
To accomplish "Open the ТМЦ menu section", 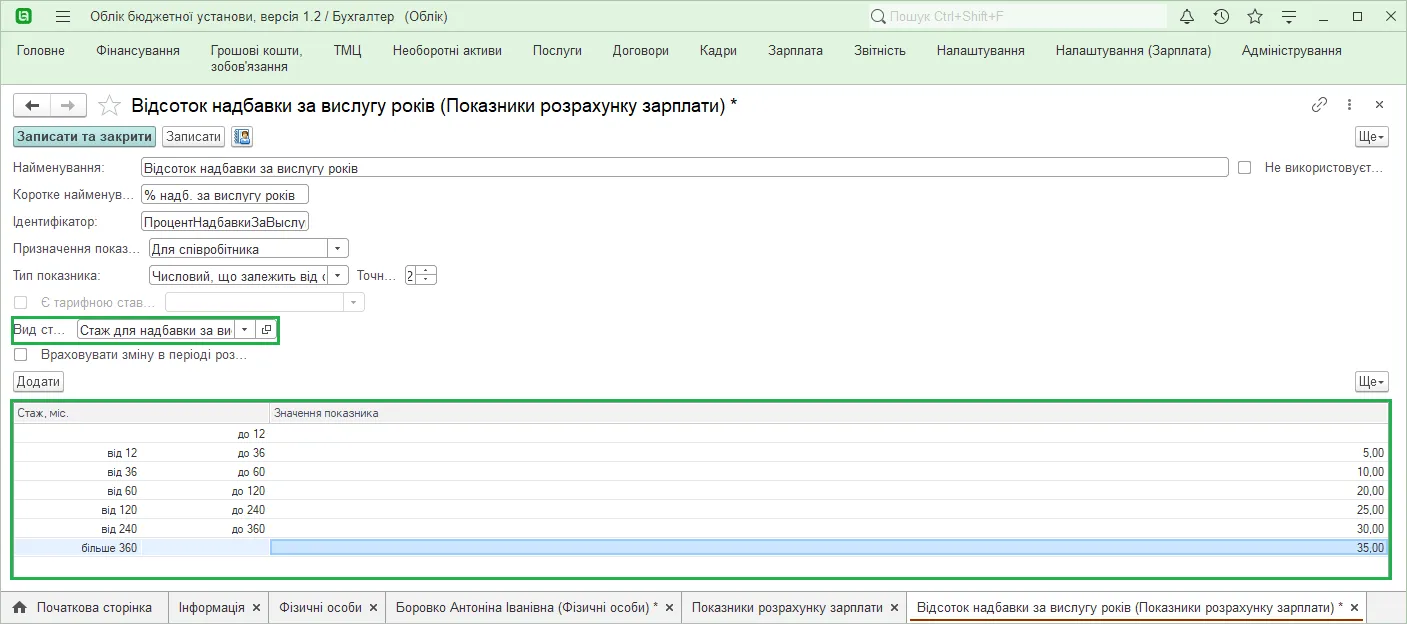I will pyautogui.click(x=347, y=50).
